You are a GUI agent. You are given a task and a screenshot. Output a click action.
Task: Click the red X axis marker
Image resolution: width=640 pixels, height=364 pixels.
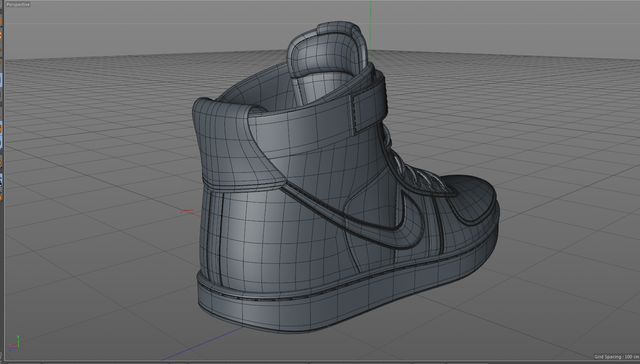187,211
